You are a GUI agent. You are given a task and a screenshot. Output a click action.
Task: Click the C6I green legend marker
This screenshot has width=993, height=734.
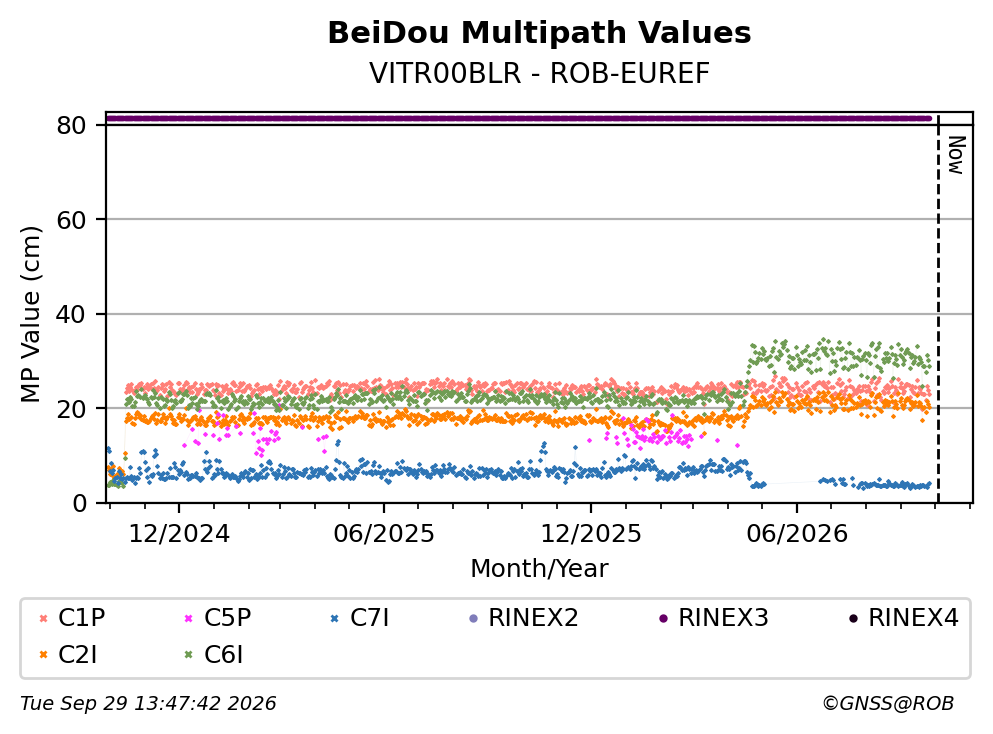pyautogui.click(x=188, y=655)
